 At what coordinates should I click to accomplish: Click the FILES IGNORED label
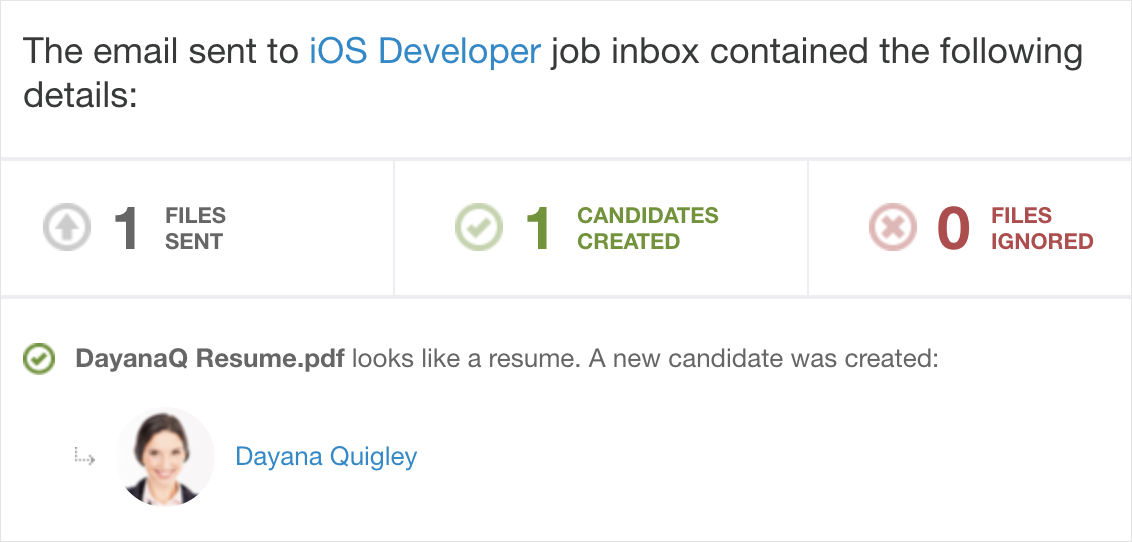pyautogui.click(x=1042, y=228)
